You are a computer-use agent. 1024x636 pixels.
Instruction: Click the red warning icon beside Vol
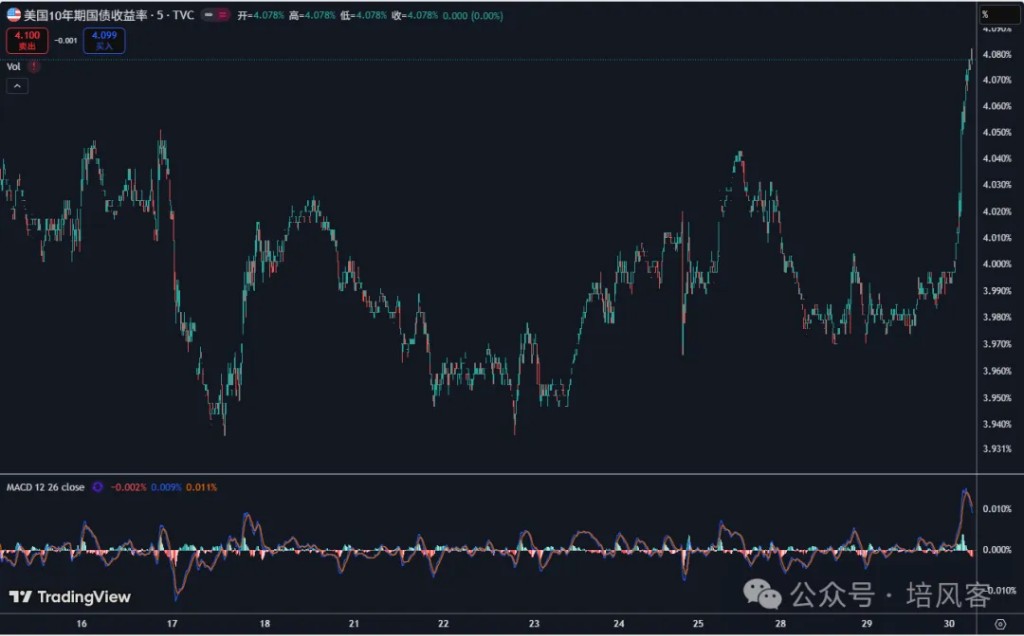coord(33,67)
